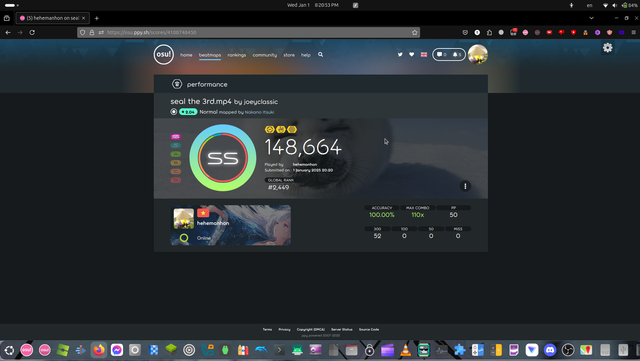Open the osu! Twitter link icon
Screen dimensions: 640x361
pyautogui.click(x=400, y=54)
